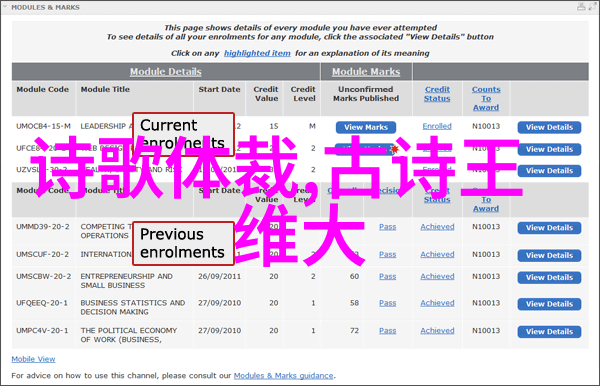This screenshot has width=600, height=386.
Task: View Details for UMSCUF-20-2 module
Action: click(x=549, y=255)
